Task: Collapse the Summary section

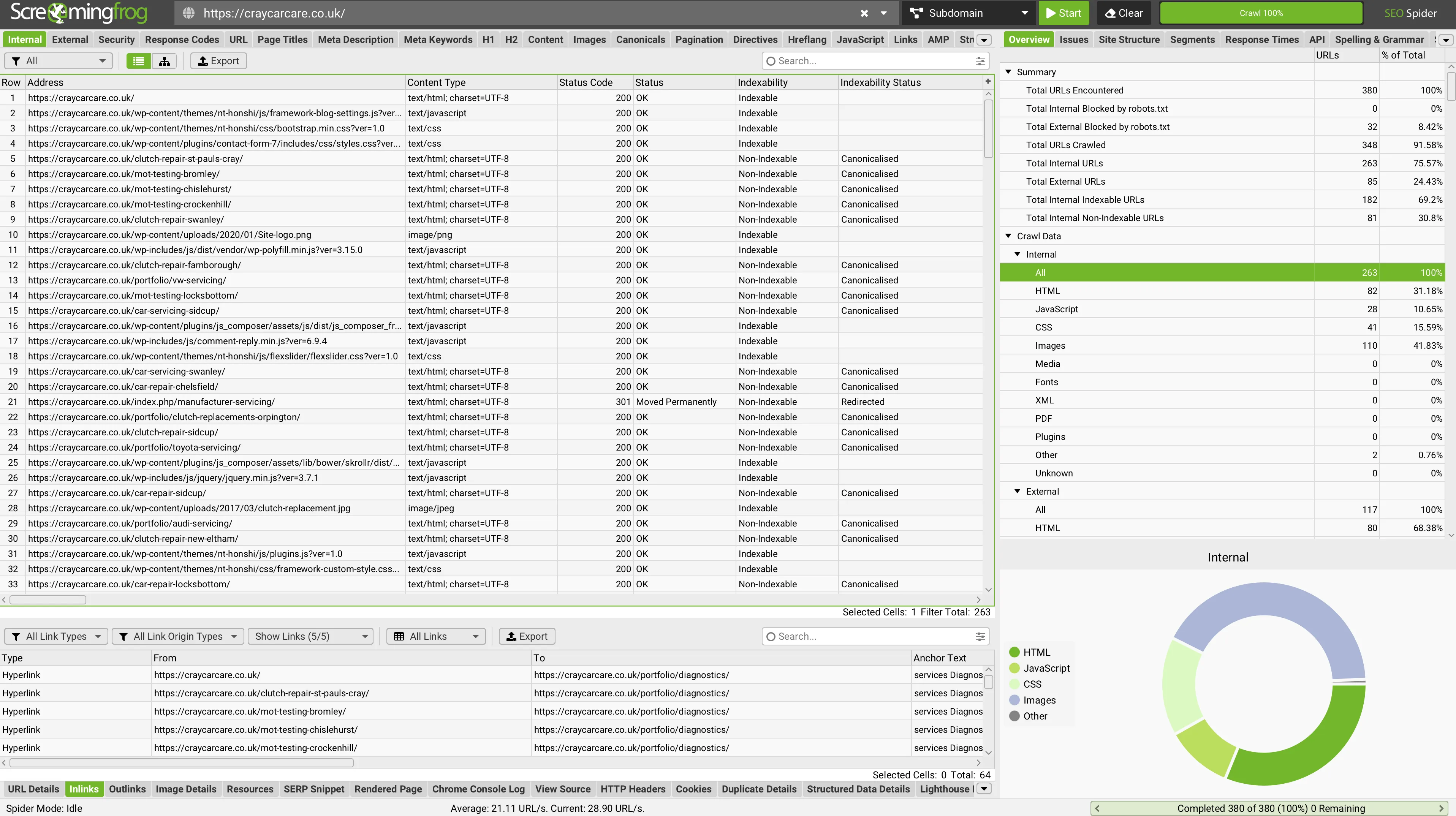Action: pyautogui.click(x=1008, y=72)
